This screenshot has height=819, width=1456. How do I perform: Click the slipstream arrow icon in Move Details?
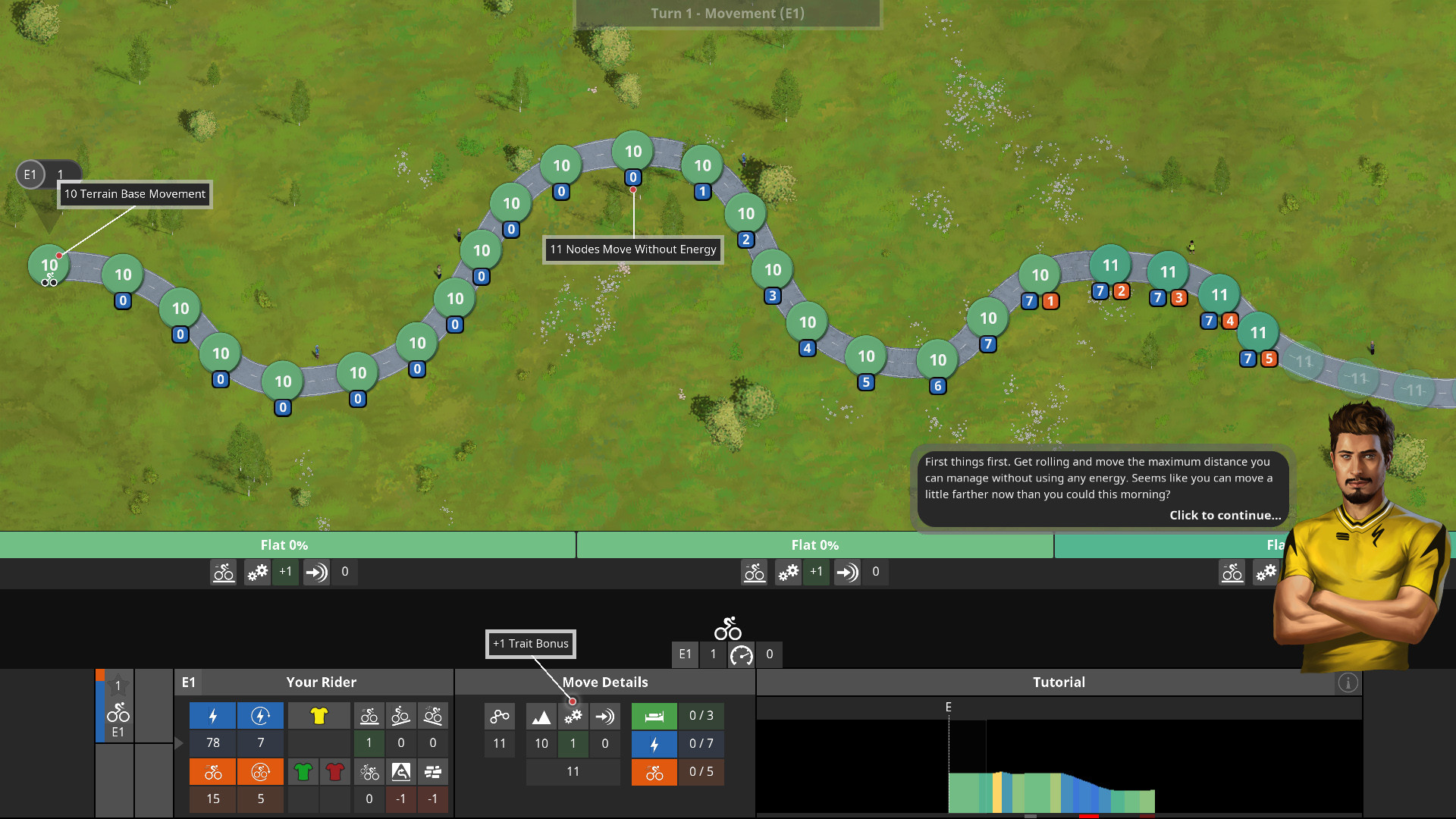[x=604, y=716]
